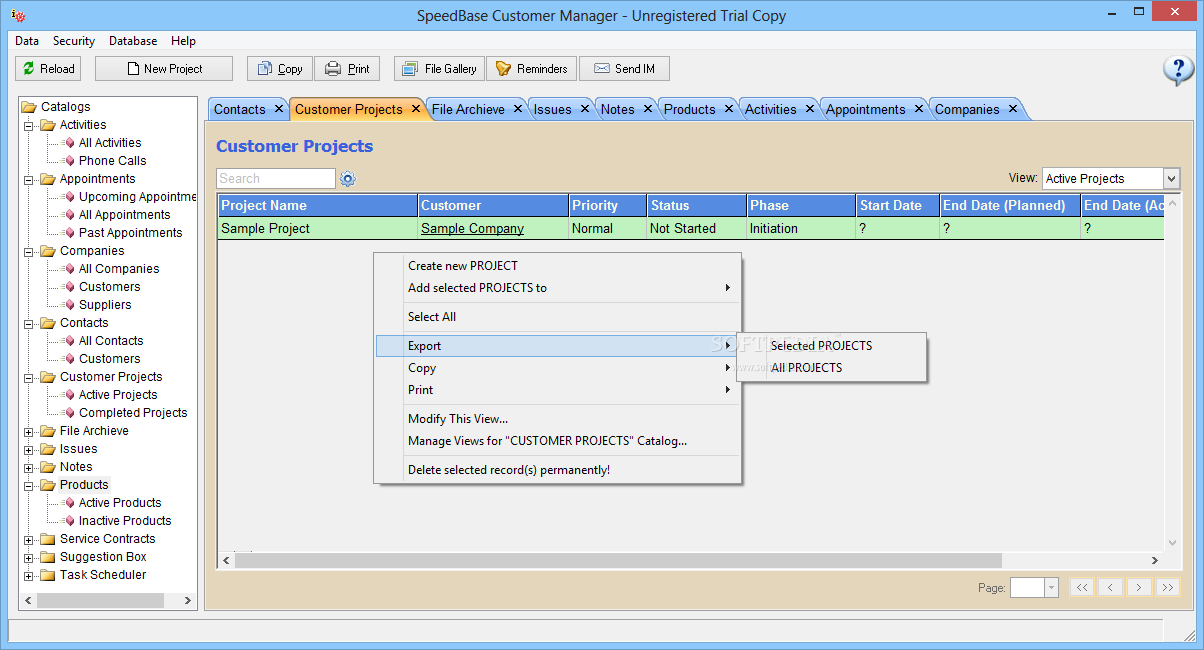Click the Reload toolbar button

(x=48, y=69)
